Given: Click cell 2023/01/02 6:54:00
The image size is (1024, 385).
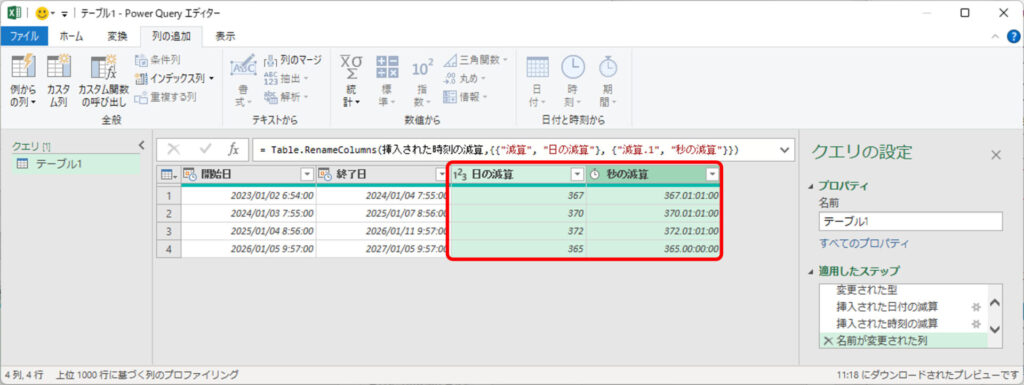Looking at the screenshot, I should [249, 195].
